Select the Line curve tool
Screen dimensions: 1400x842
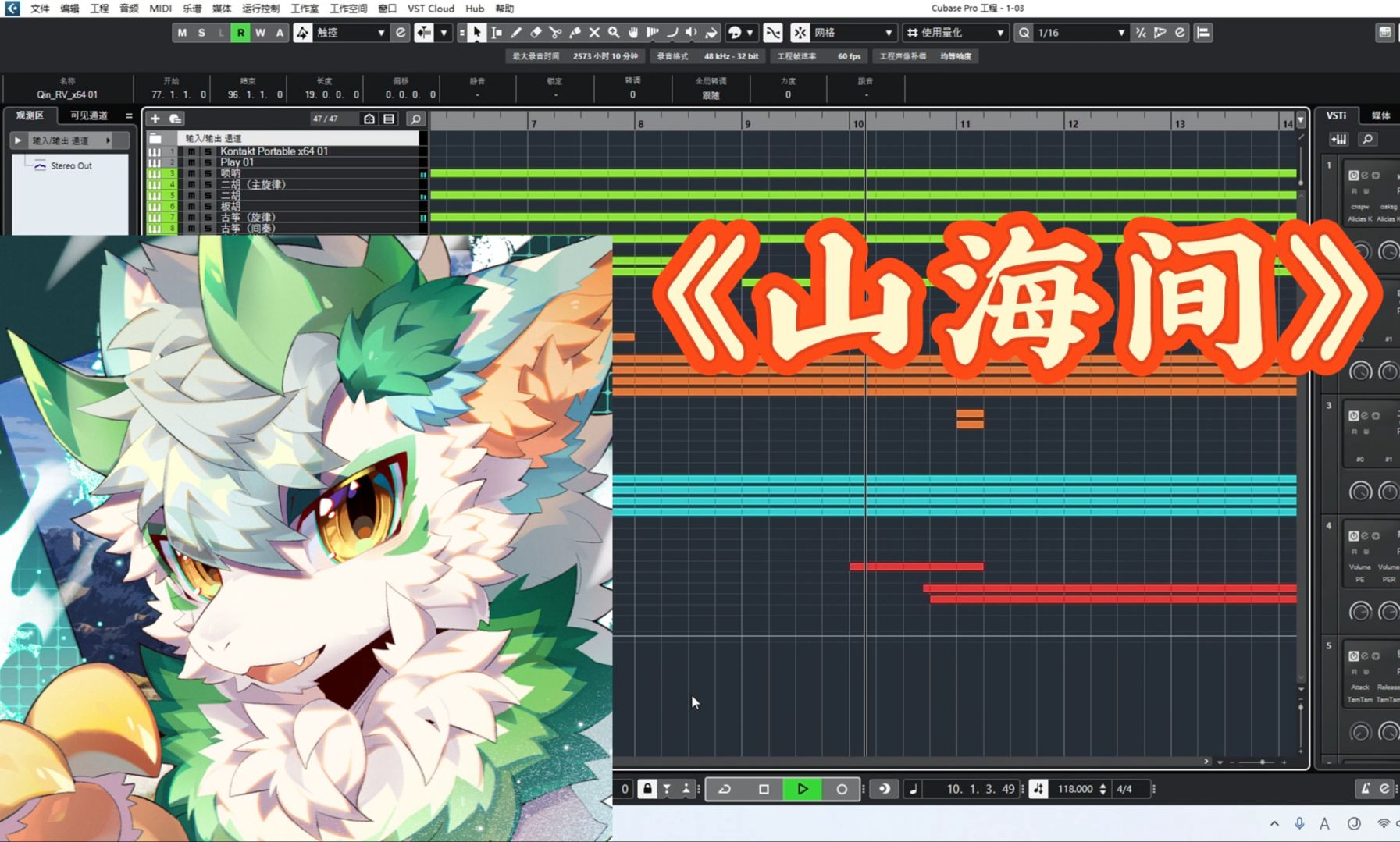(672, 33)
